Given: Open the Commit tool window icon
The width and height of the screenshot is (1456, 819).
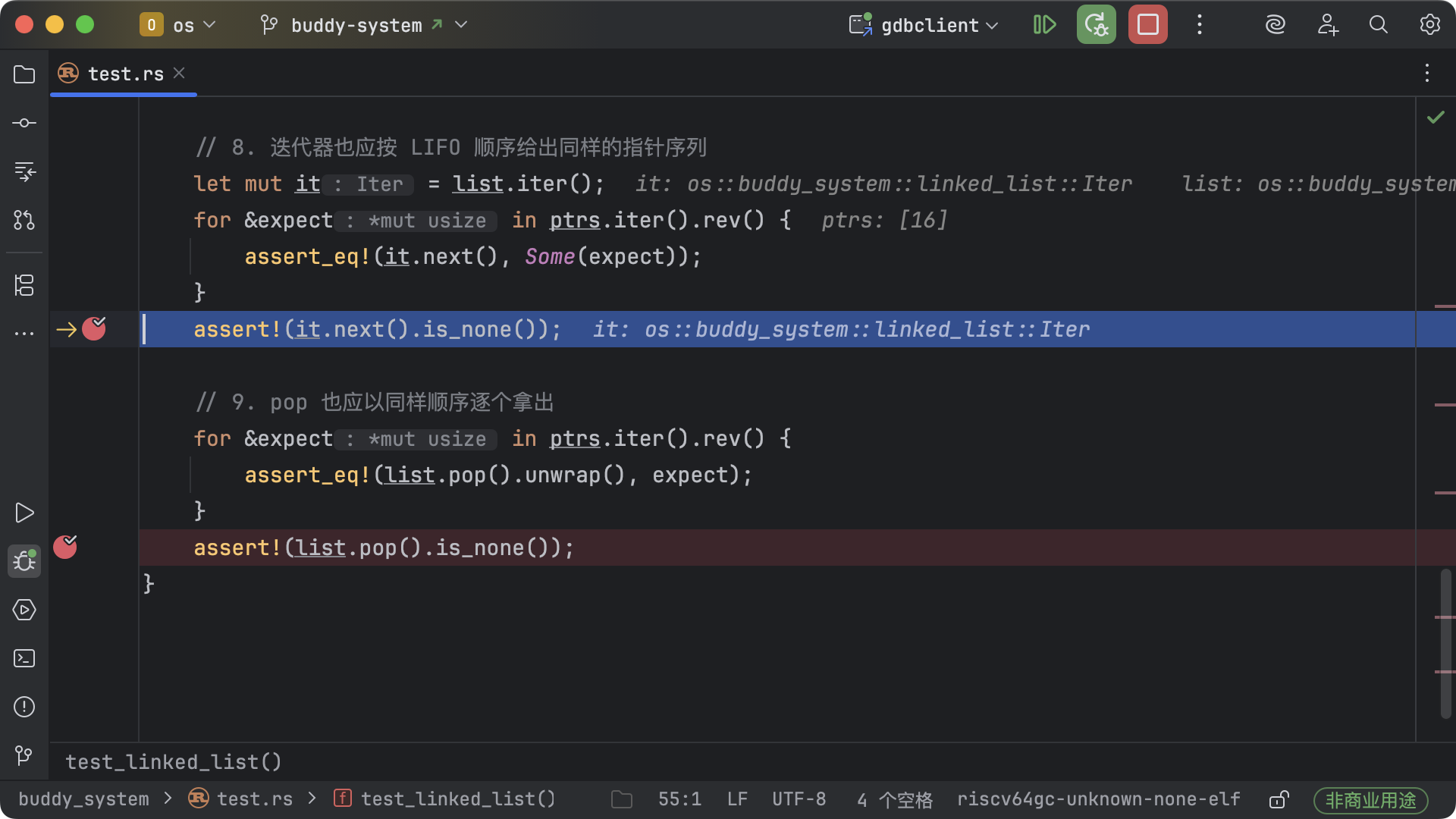Looking at the screenshot, I should (24, 123).
